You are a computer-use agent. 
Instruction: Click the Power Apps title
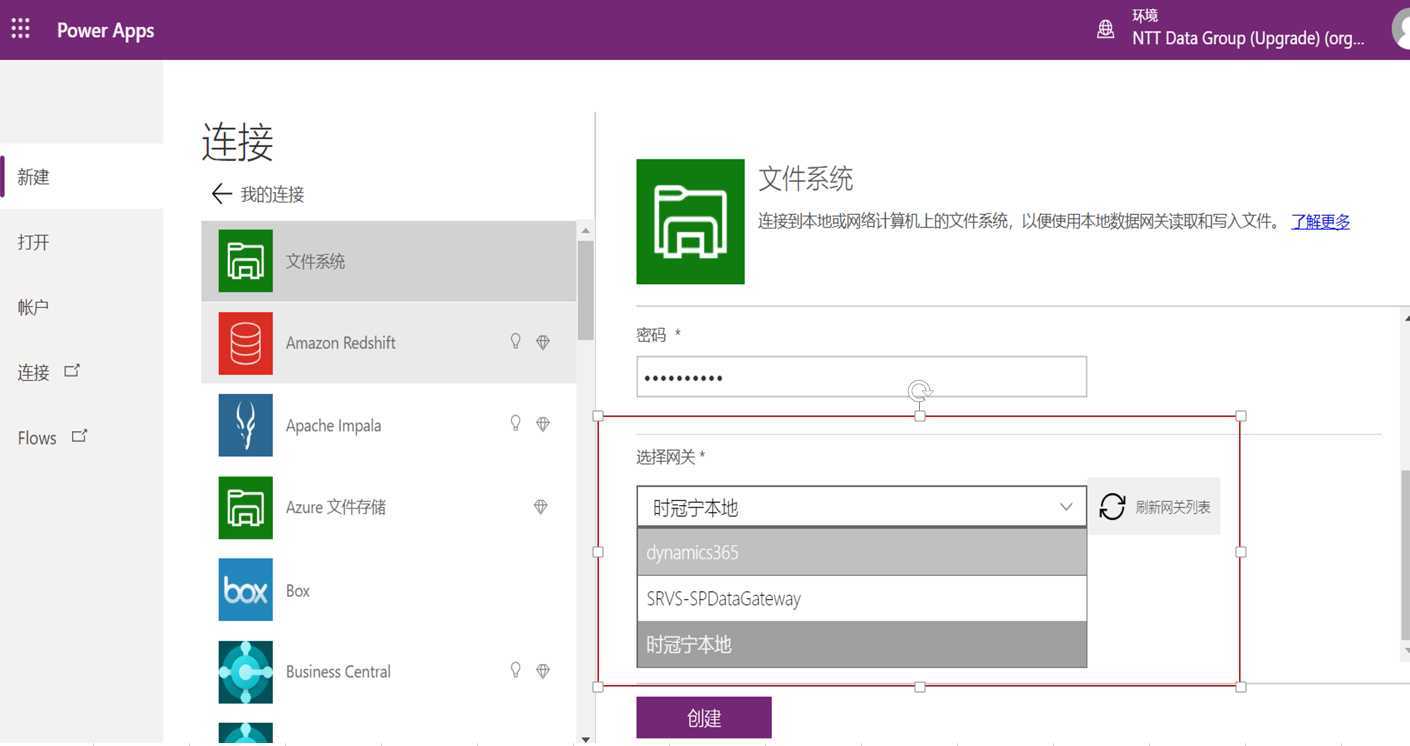[x=105, y=30]
